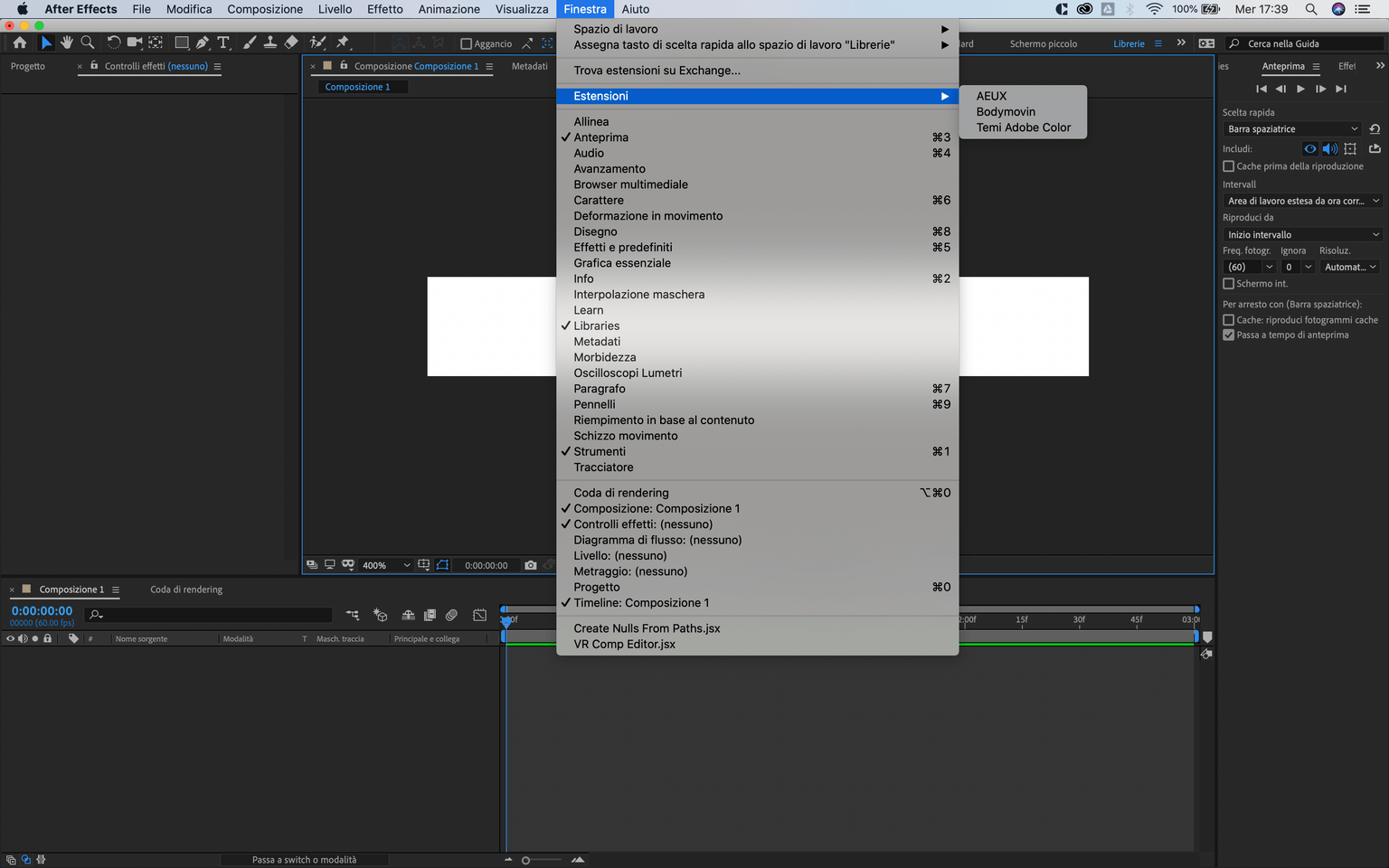Select the Zoom magnifier tool
The width and height of the screenshot is (1389, 868).
(x=88, y=42)
